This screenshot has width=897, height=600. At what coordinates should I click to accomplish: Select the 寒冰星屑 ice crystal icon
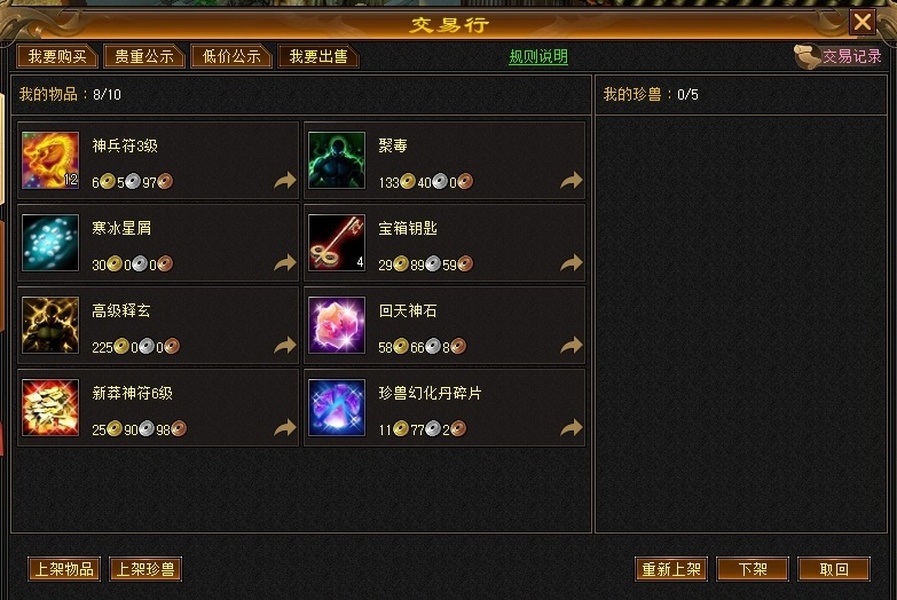pos(50,243)
